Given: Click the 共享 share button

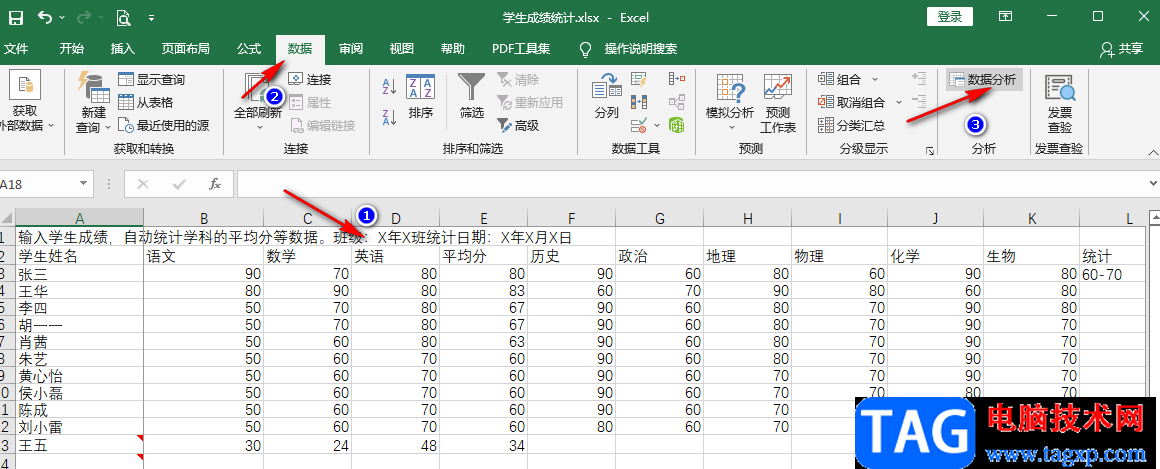Looking at the screenshot, I should click(1122, 49).
